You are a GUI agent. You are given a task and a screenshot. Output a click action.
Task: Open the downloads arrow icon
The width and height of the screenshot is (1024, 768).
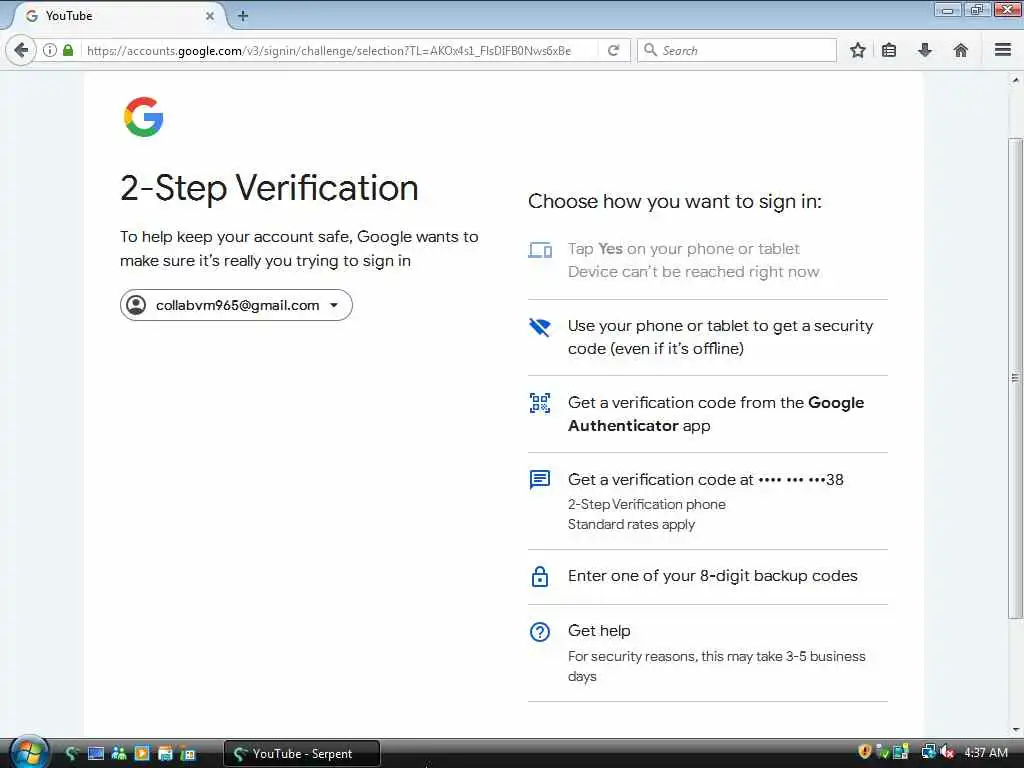tap(925, 50)
